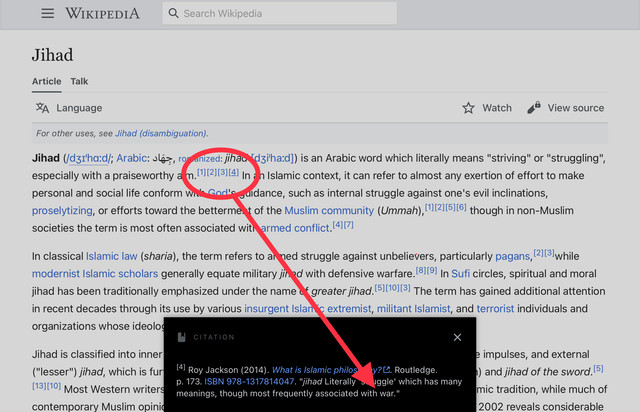Close the citation popup
Image resolution: width=640 pixels, height=412 pixels.
457,337
